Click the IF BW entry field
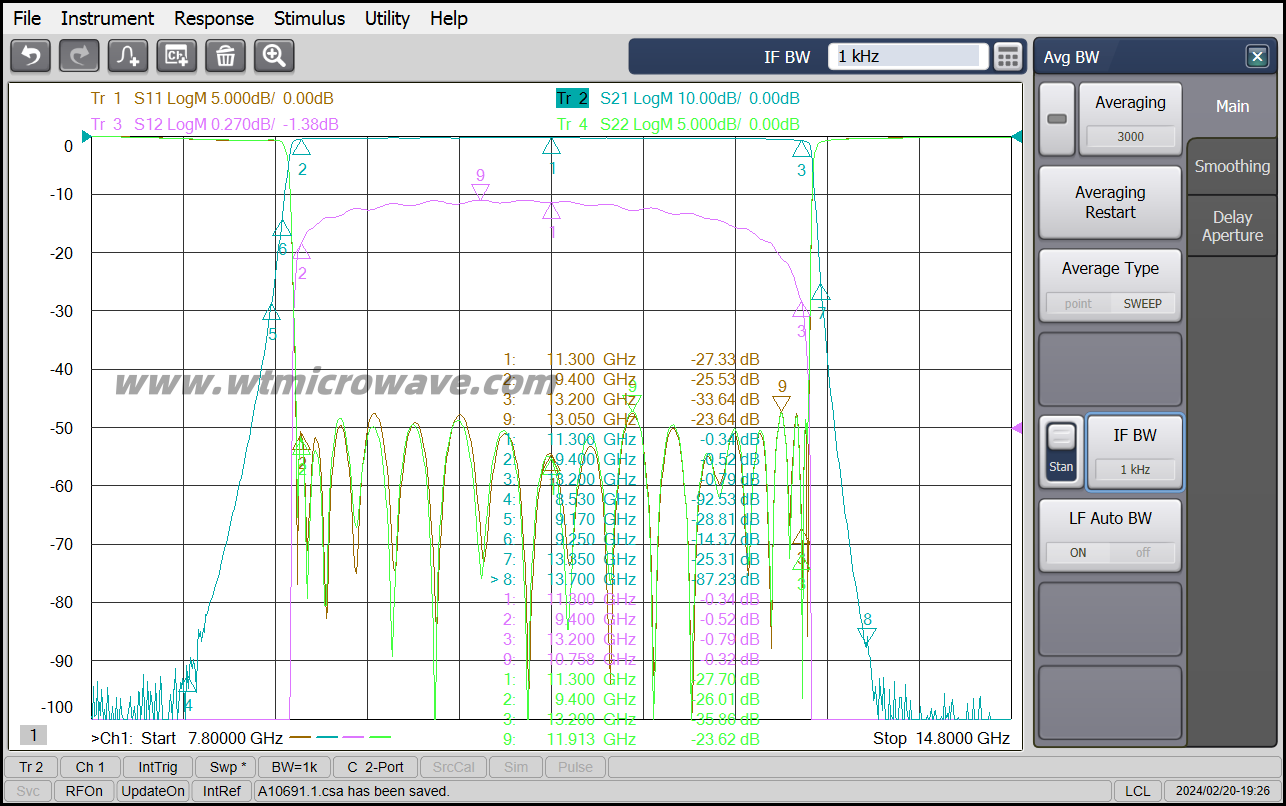The width and height of the screenshot is (1286, 806). 908,57
